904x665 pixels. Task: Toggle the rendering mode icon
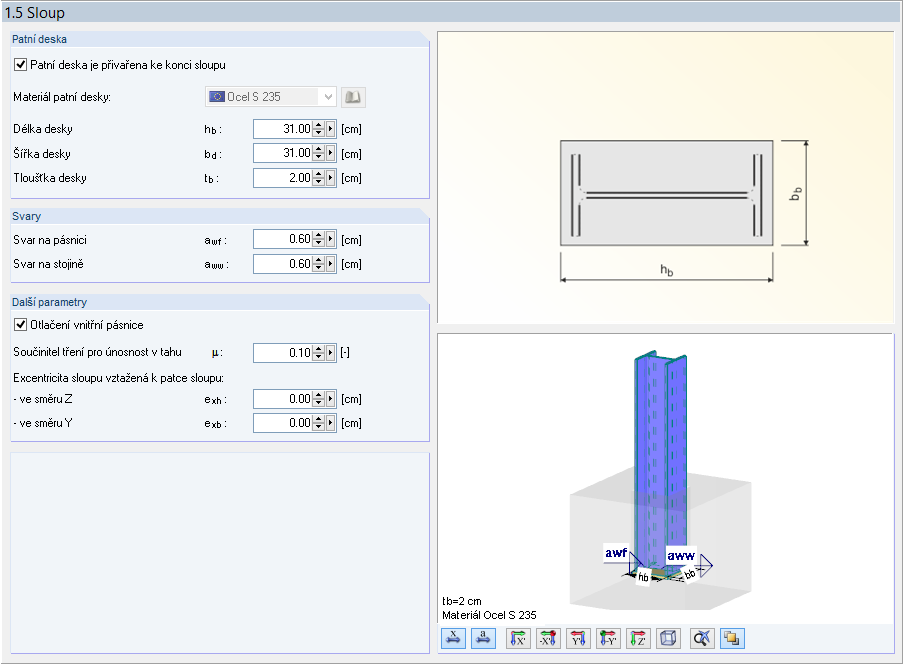pos(731,638)
